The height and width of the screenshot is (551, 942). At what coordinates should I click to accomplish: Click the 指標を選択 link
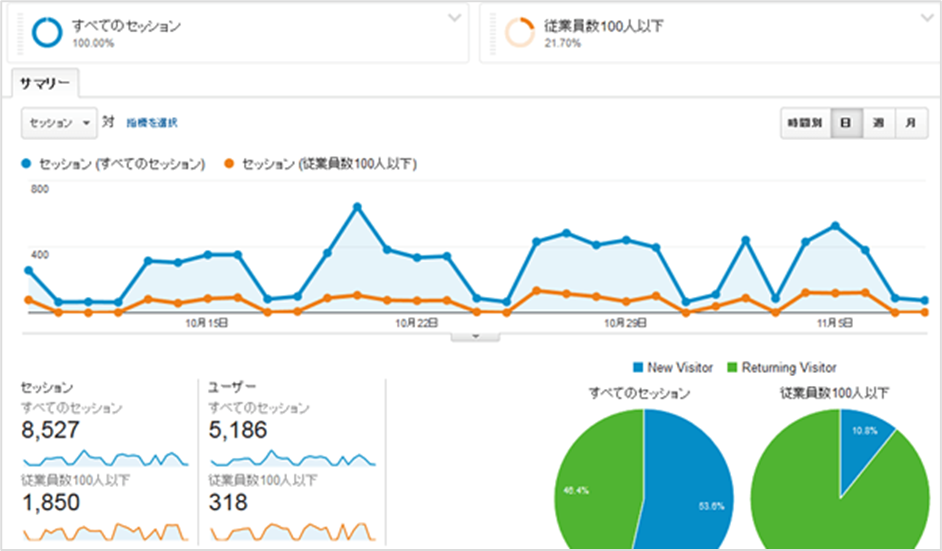151,123
